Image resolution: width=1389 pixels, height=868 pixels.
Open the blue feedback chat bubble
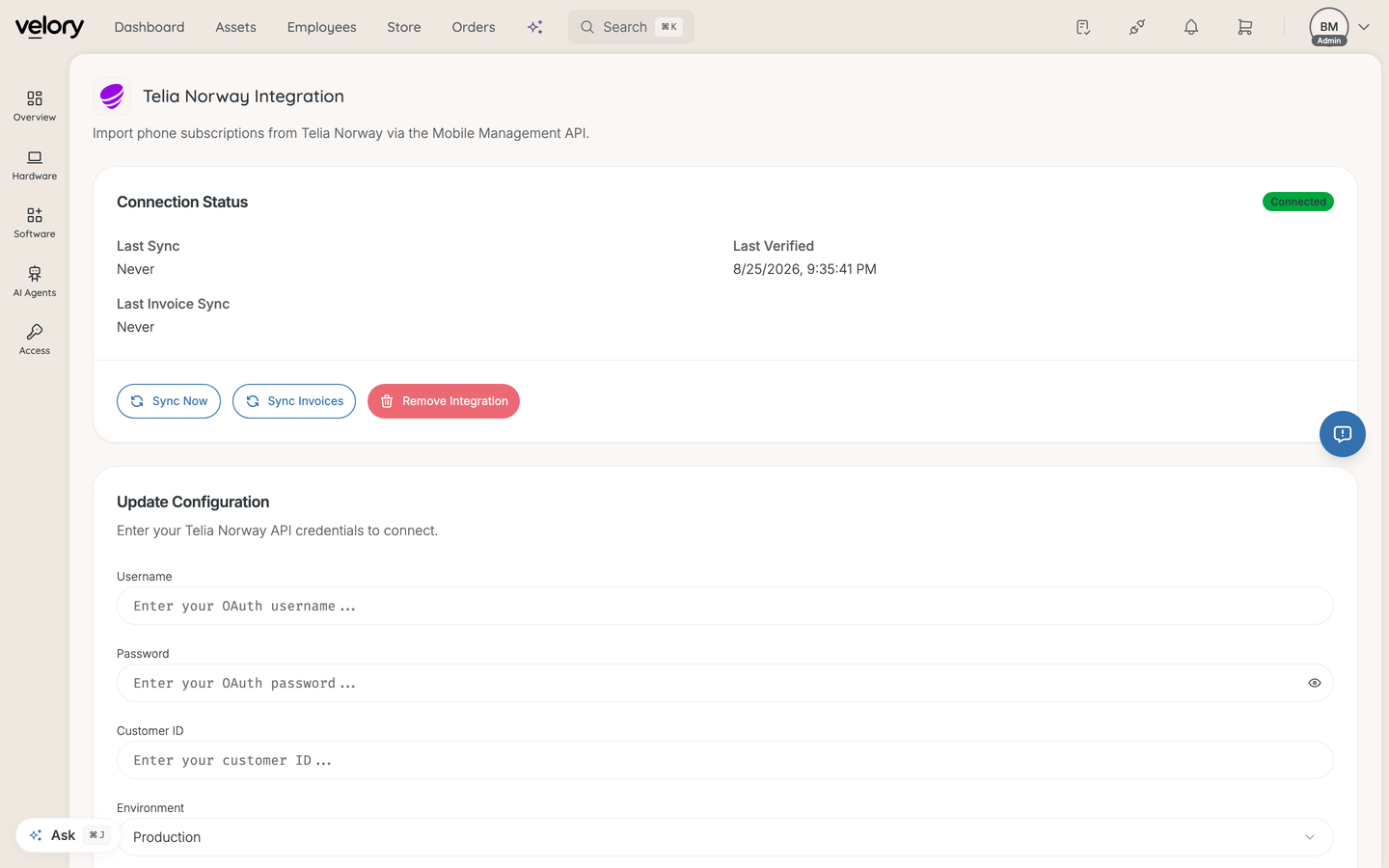1343,434
